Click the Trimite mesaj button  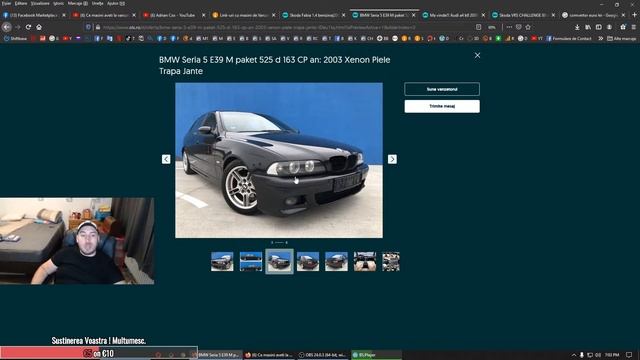pyautogui.click(x=442, y=106)
